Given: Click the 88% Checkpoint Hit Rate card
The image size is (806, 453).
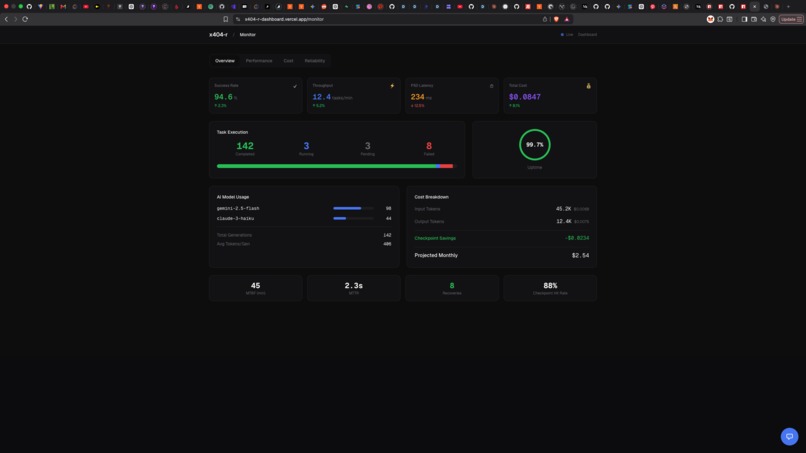Looking at the screenshot, I should pos(550,288).
